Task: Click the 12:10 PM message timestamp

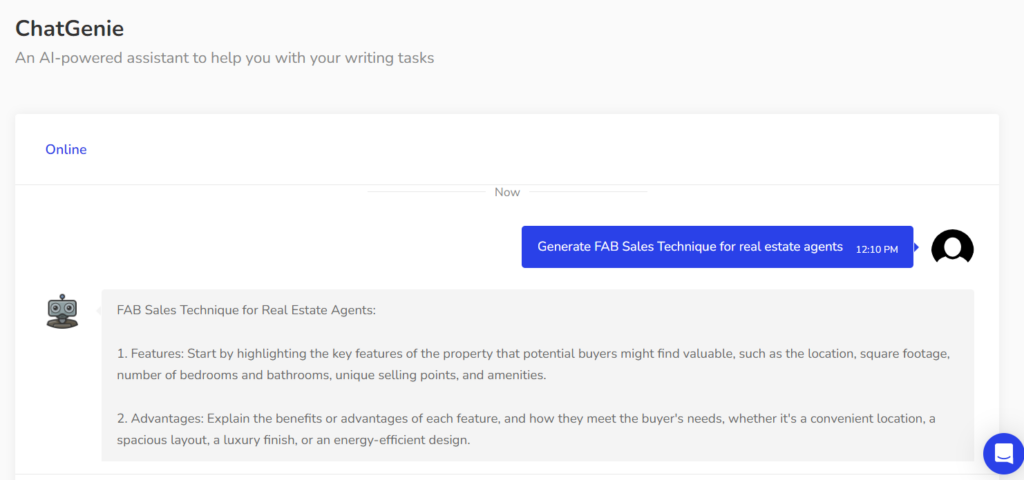Action: (877, 248)
